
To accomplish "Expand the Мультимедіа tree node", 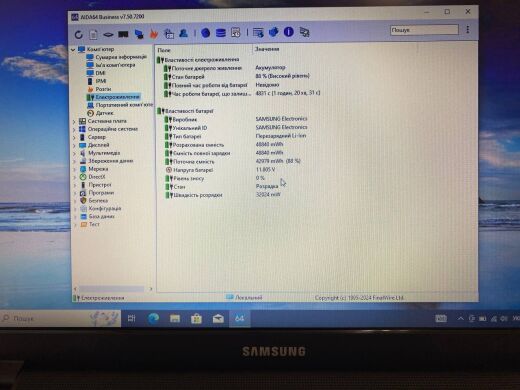I will [x=74, y=154].
